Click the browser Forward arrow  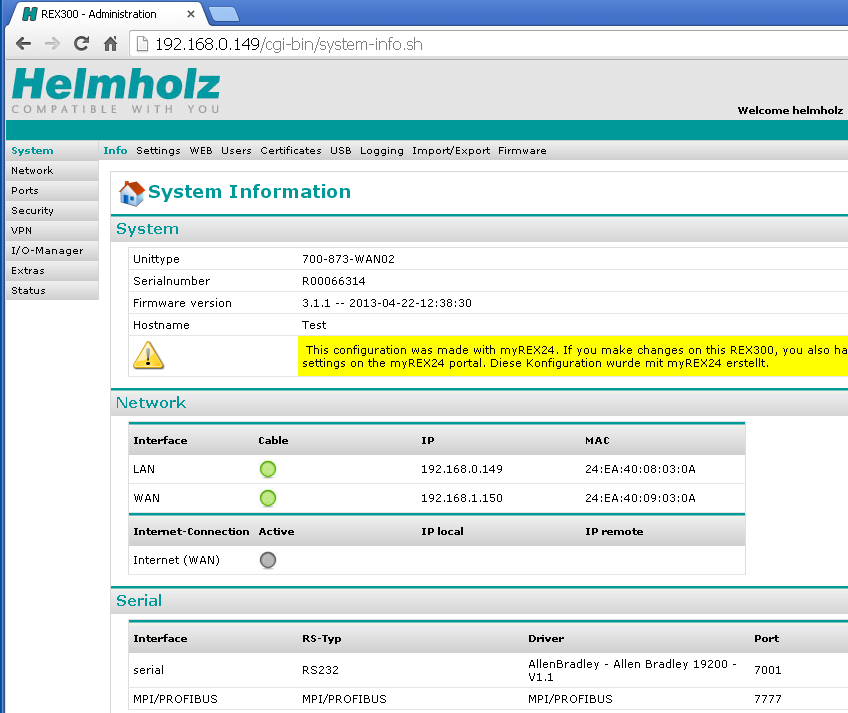pyautogui.click(x=52, y=44)
